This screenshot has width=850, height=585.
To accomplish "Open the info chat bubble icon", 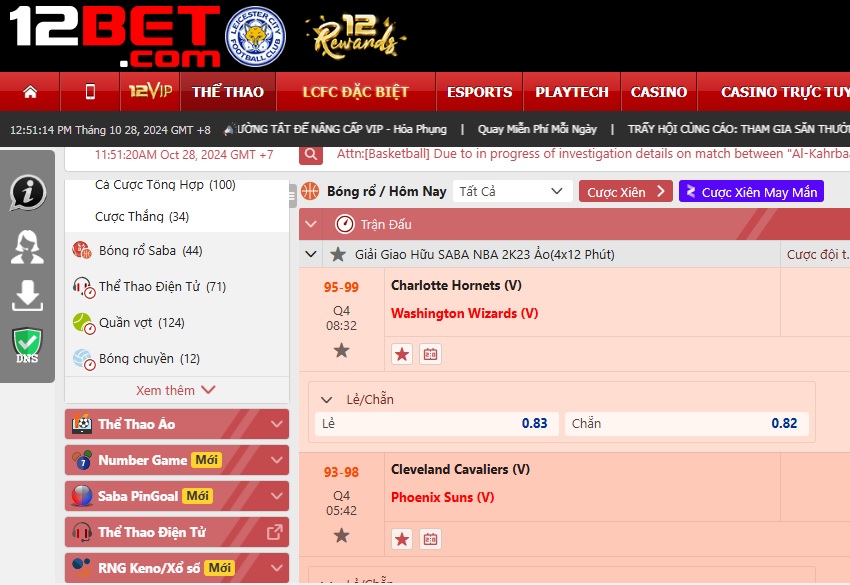I will (27, 192).
